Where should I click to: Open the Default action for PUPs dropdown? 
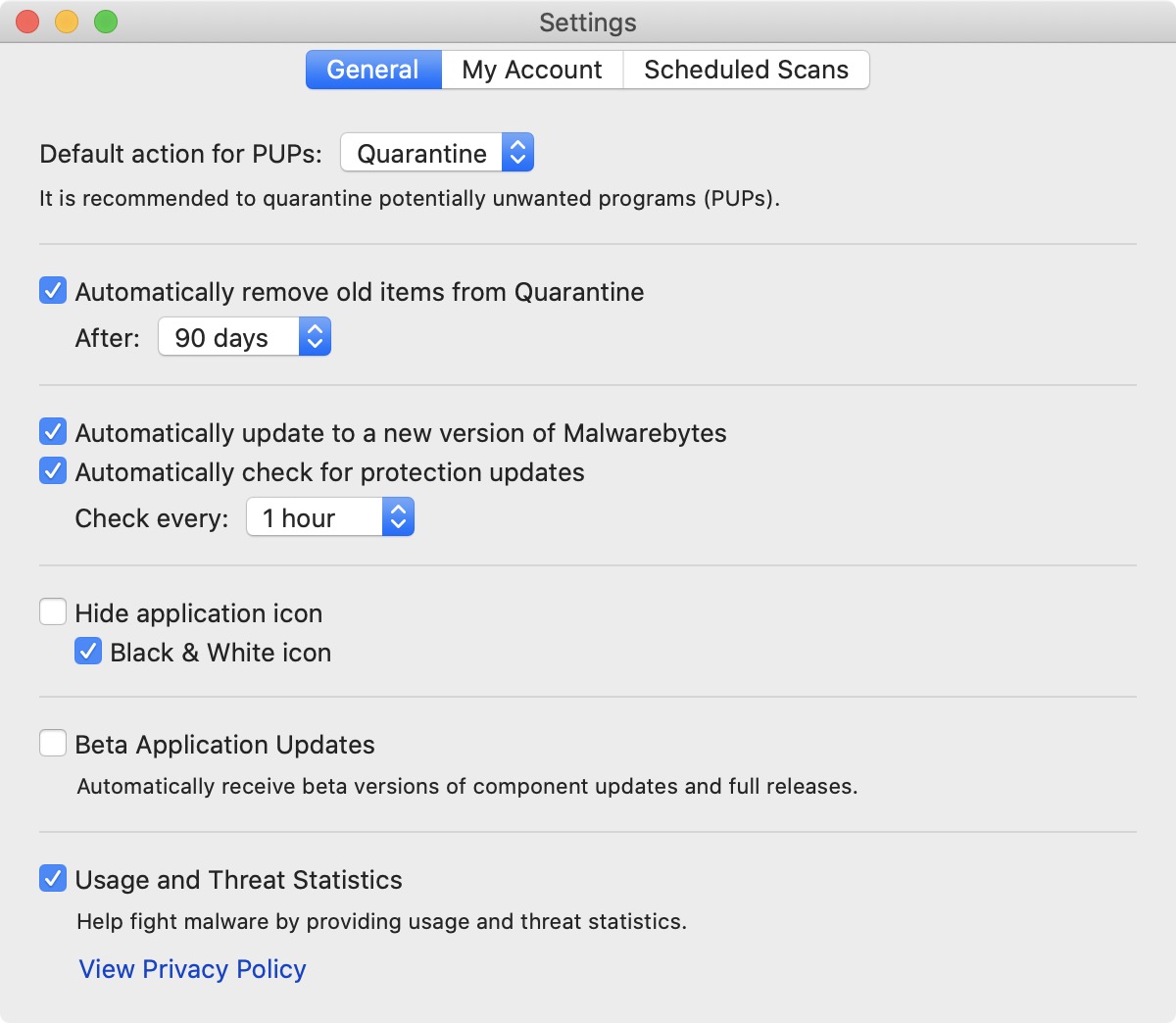click(437, 153)
